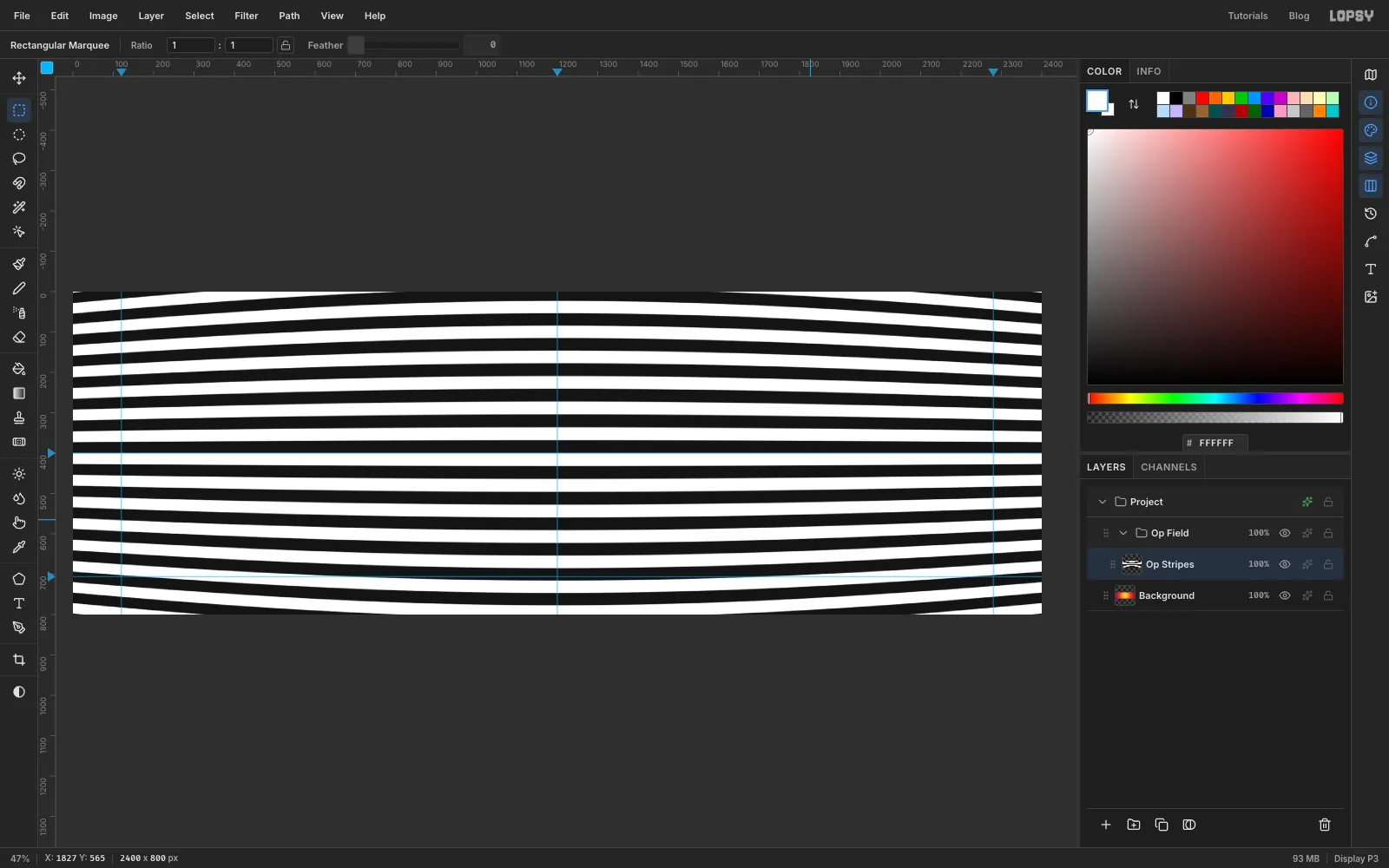Open the Tutorials link
1389x868 pixels.
tap(1247, 16)
